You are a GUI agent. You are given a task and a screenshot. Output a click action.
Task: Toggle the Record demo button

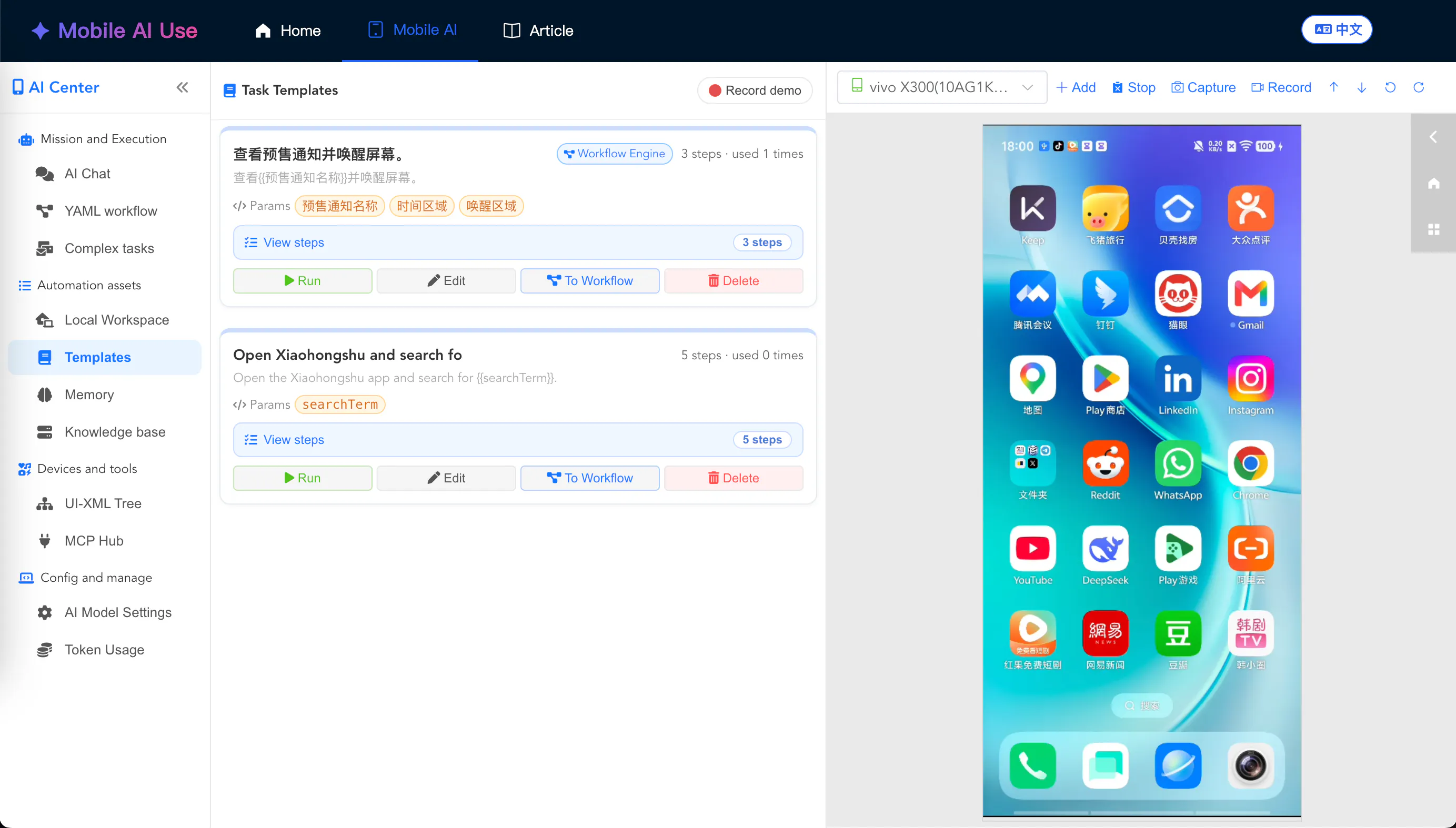pyautogui.click(x=754, y=90)
